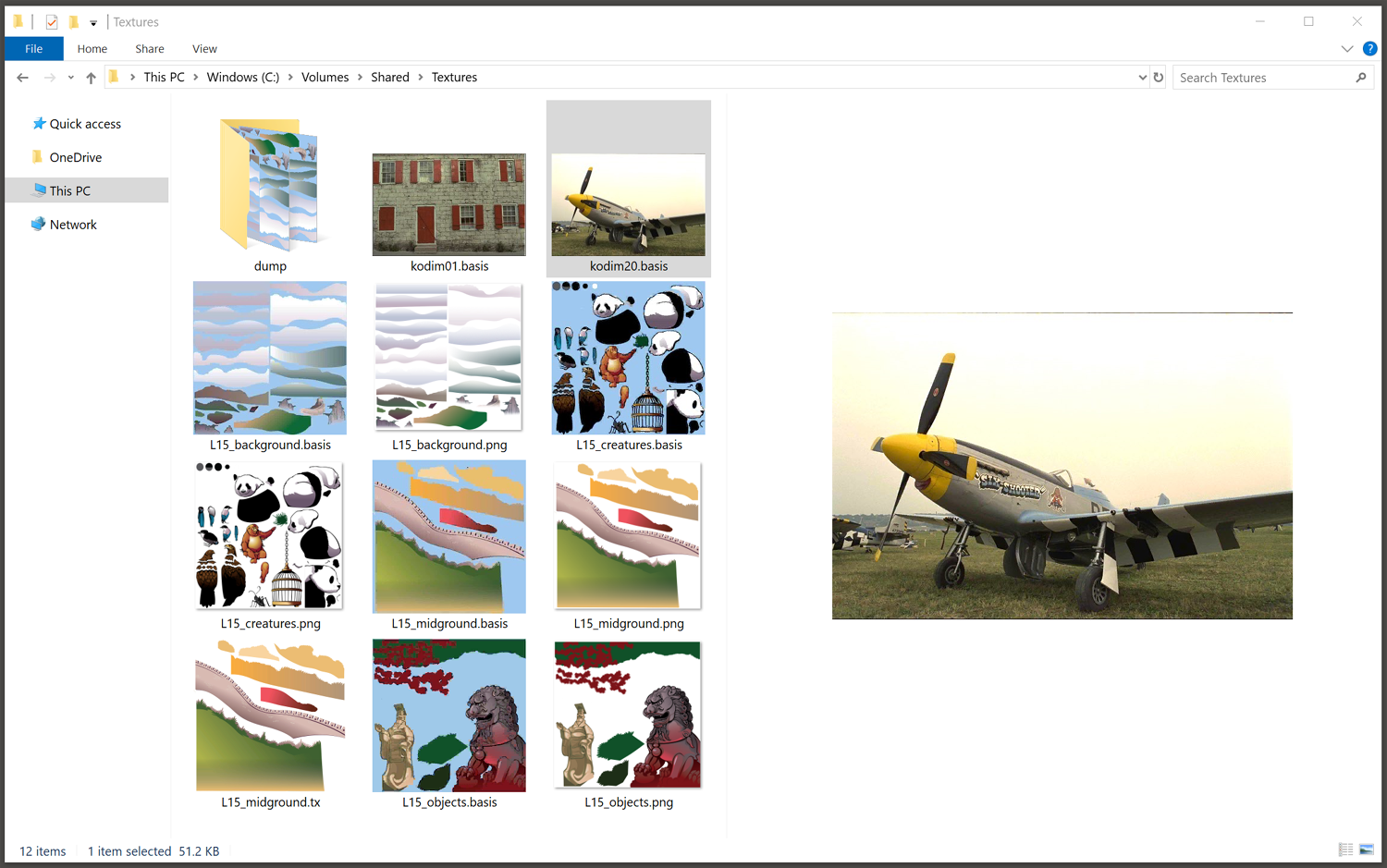Click the New folder quick access icon
Image resolution: width=1387 pixels, height=868 pixels.
pos(74,22)
